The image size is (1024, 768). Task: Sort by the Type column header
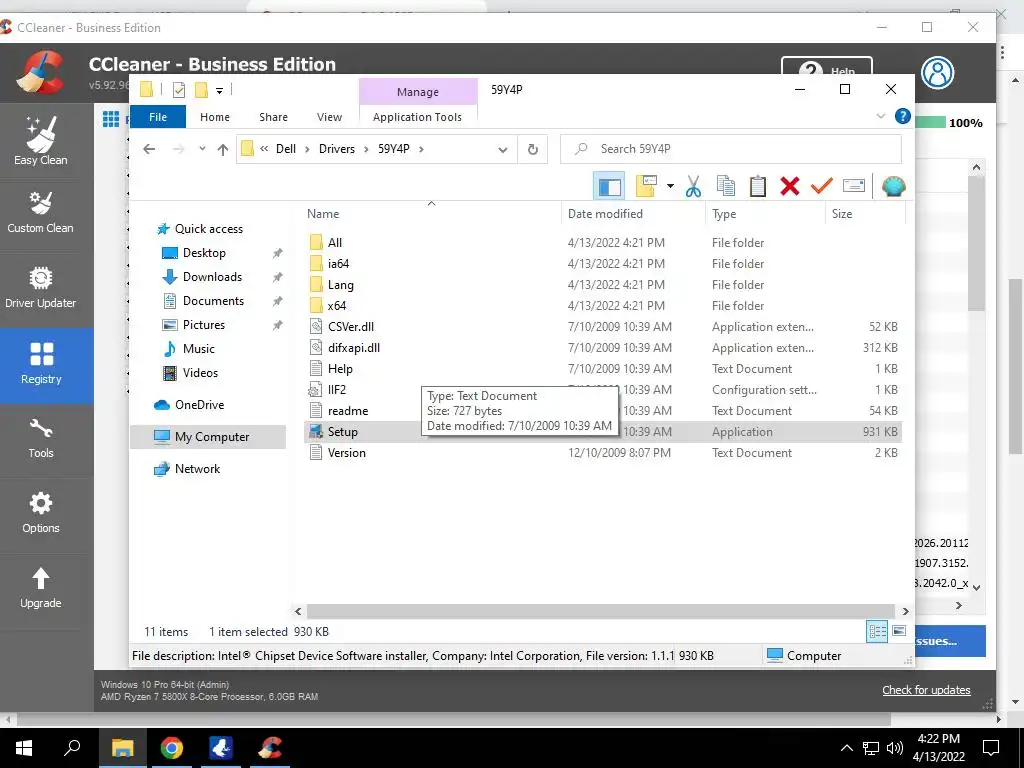(x=765, y=214)
